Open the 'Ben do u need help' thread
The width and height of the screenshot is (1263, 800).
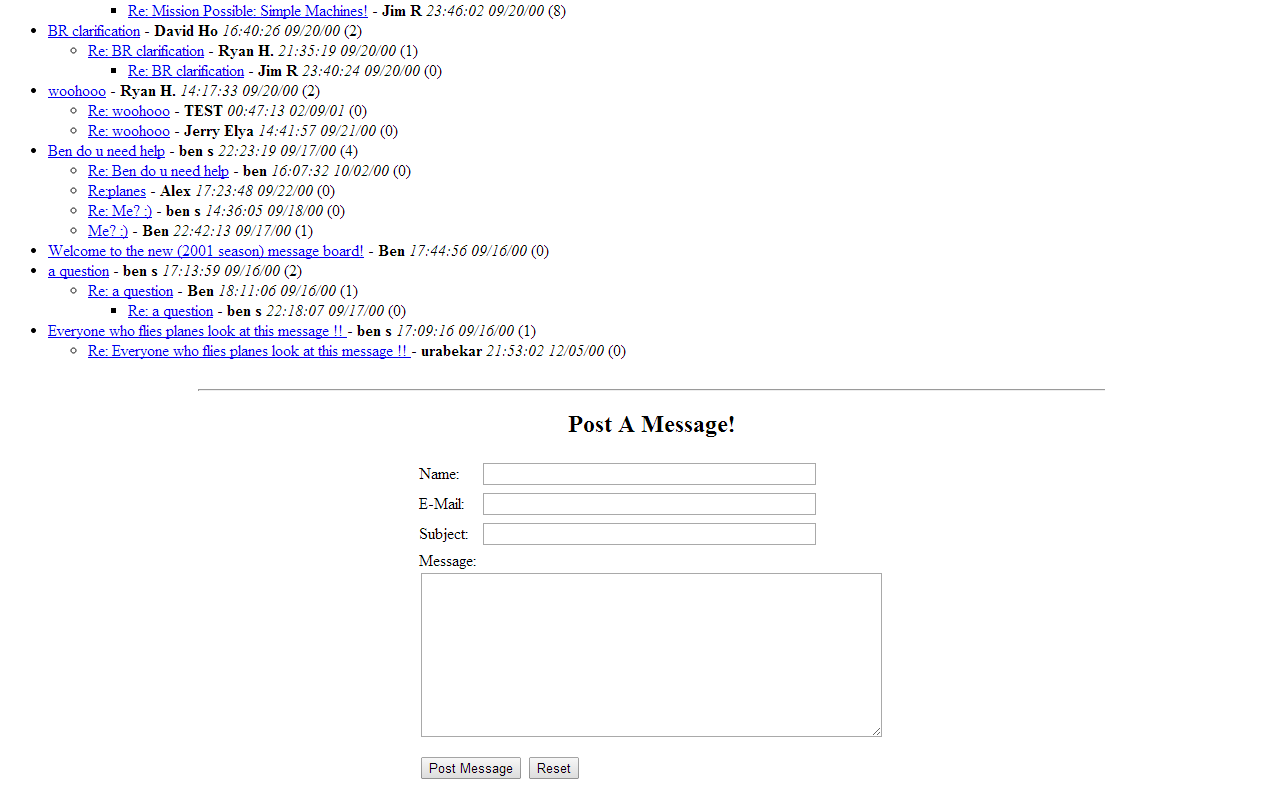pos(106,151)
